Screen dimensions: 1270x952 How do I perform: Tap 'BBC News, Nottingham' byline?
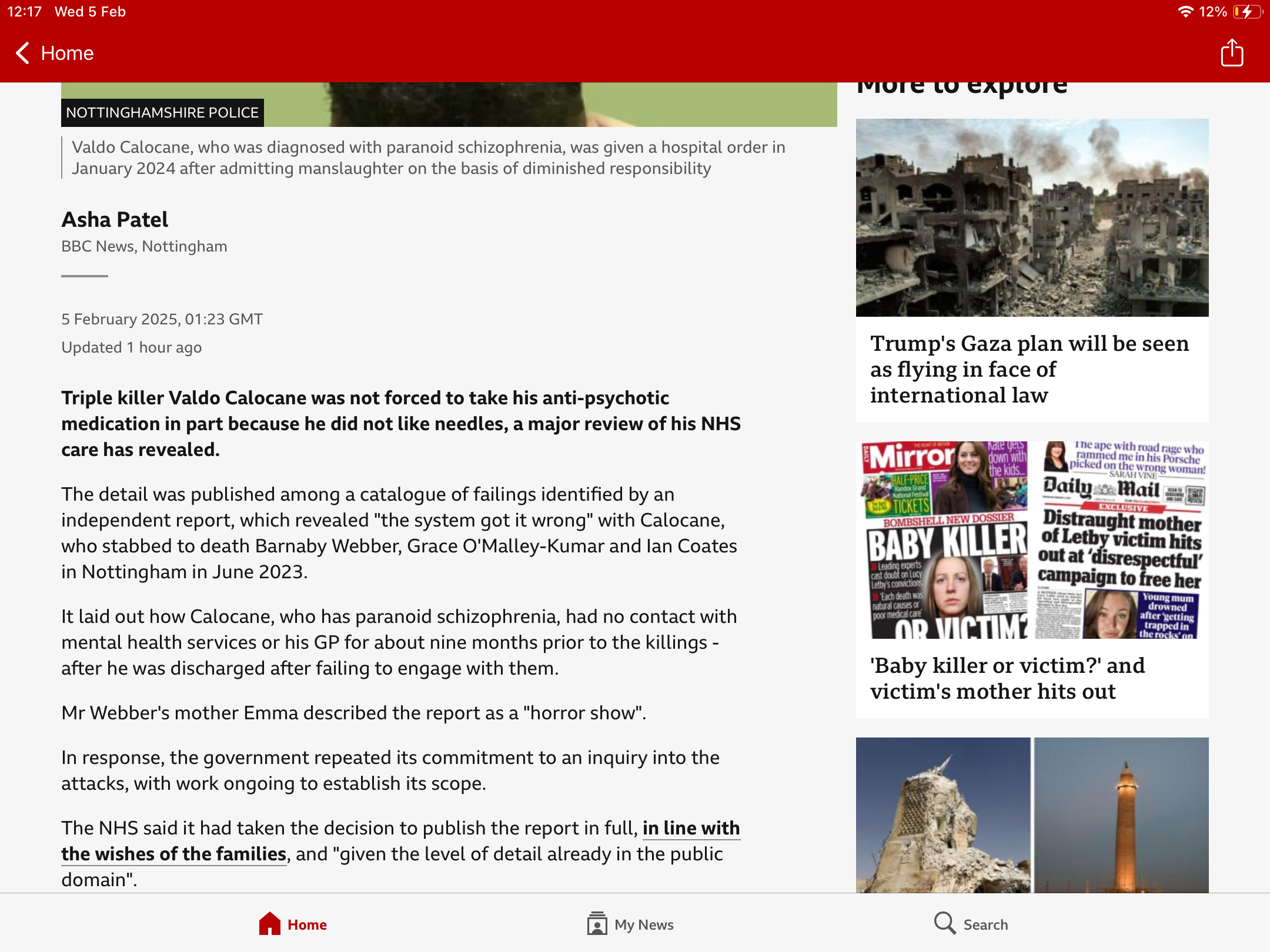click(144, 246)
